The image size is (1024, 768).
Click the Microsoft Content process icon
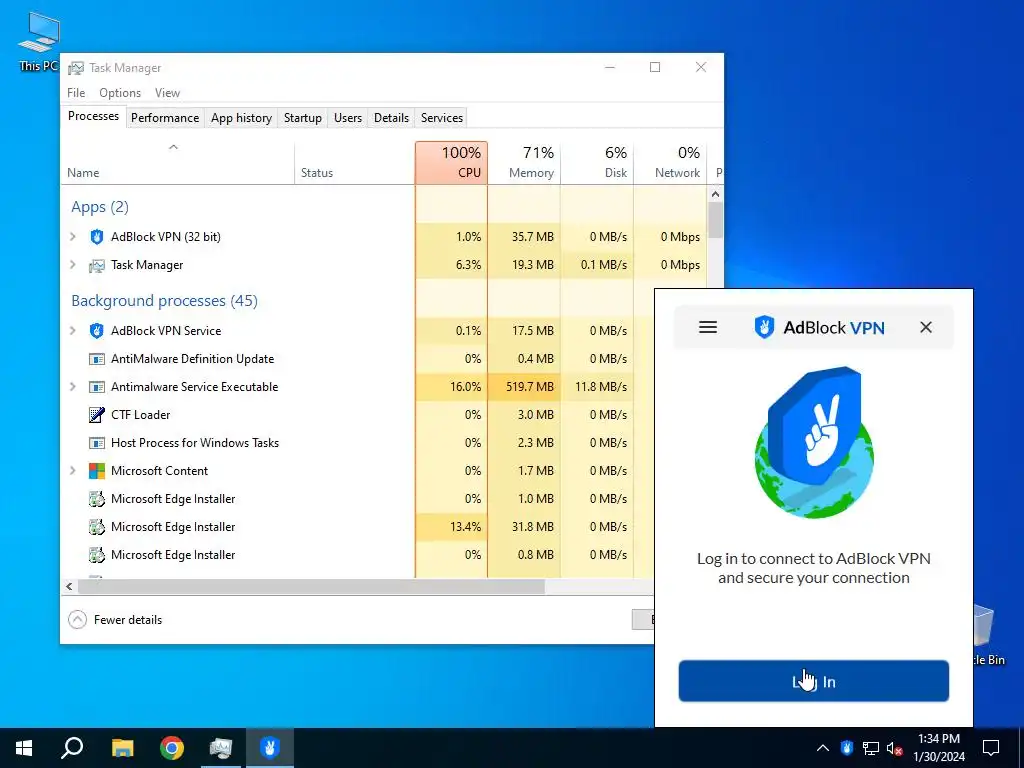tap(97, 471)
